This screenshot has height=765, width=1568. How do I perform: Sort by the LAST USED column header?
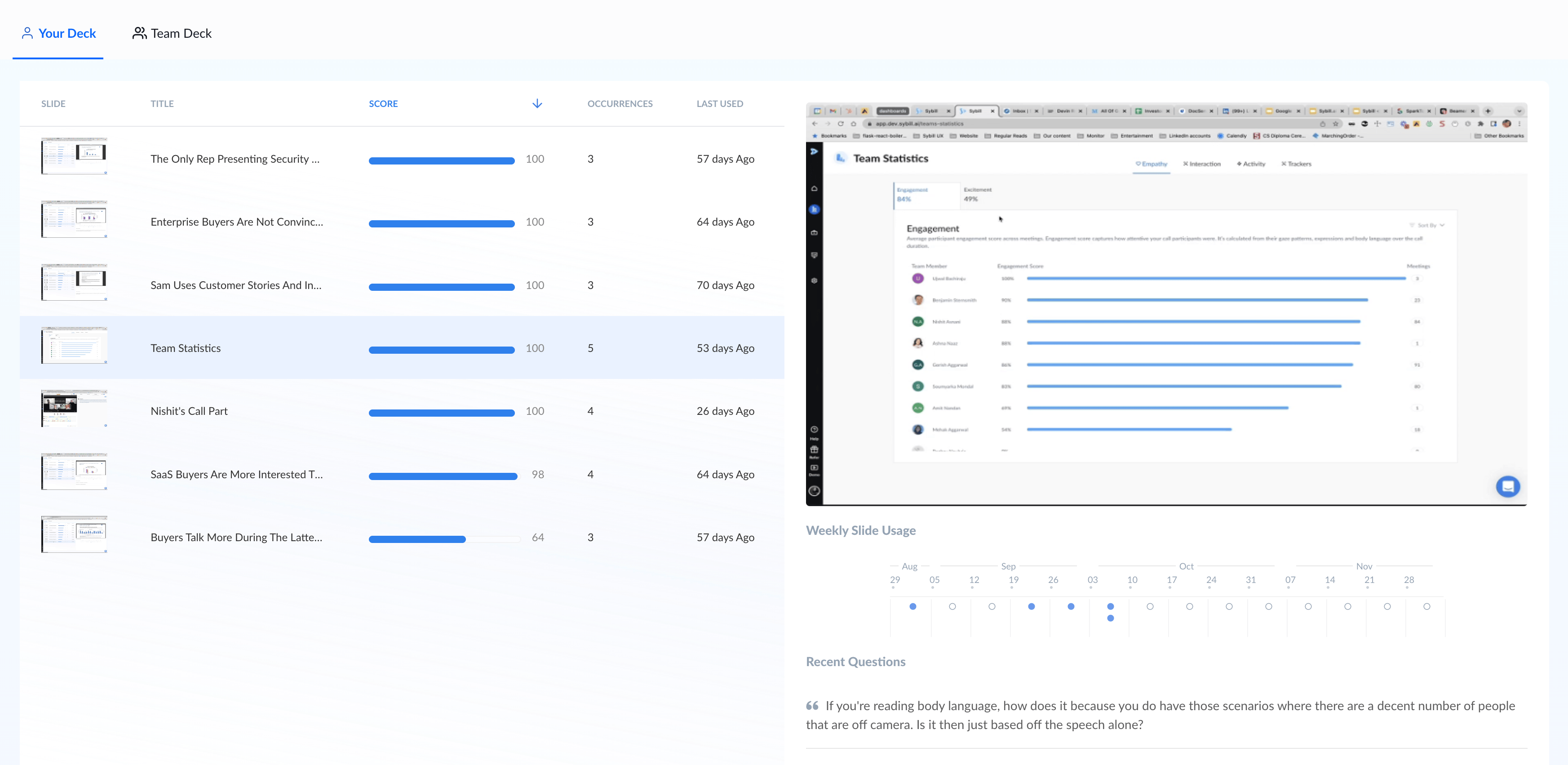[x=719, y=103]
